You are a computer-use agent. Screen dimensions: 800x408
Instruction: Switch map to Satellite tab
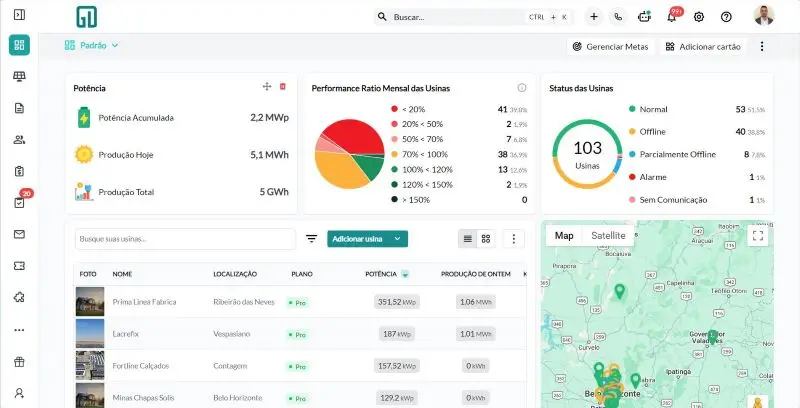point(608,236)
